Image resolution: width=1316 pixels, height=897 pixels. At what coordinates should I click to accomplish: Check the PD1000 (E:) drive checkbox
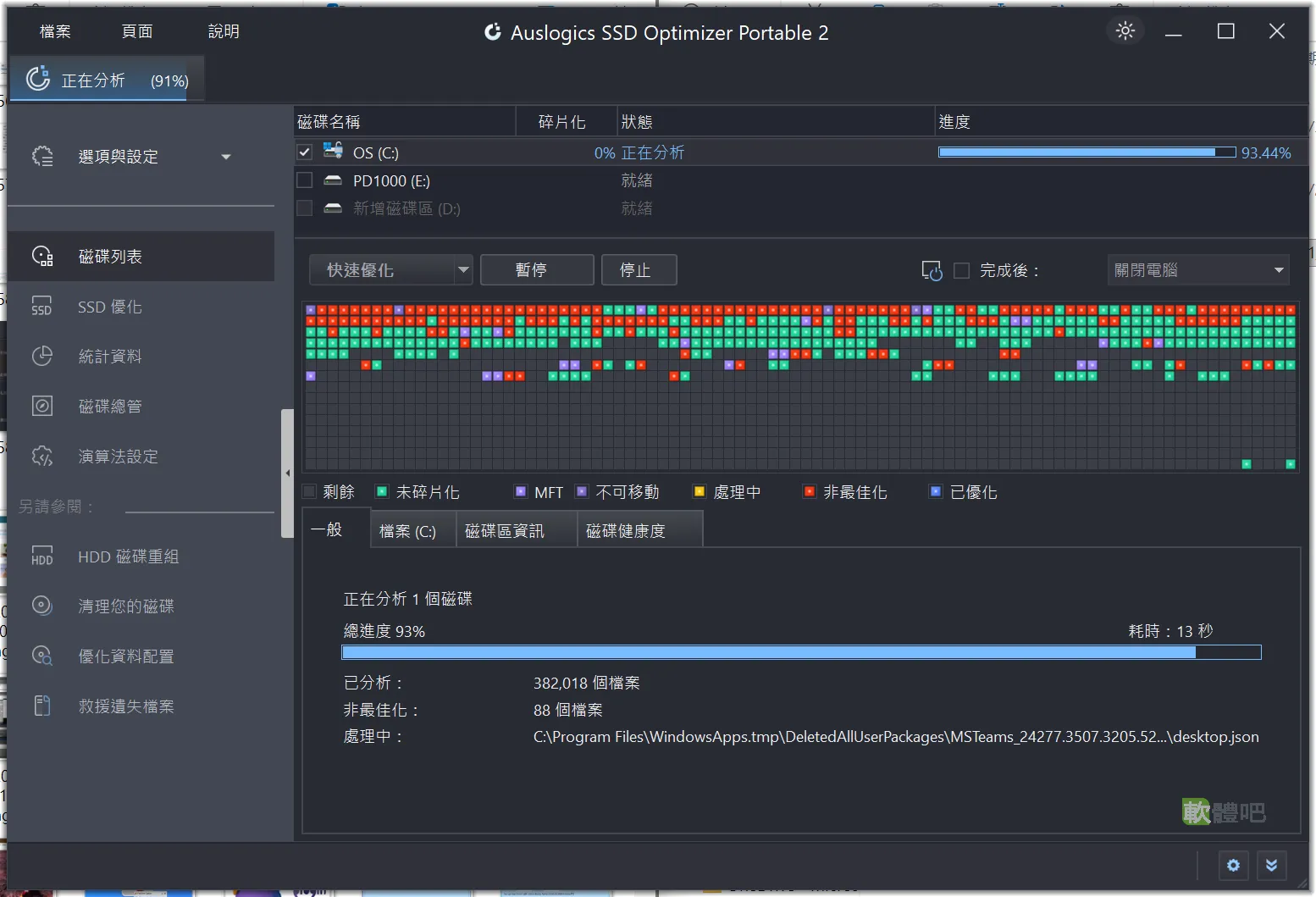pos(305,180)
